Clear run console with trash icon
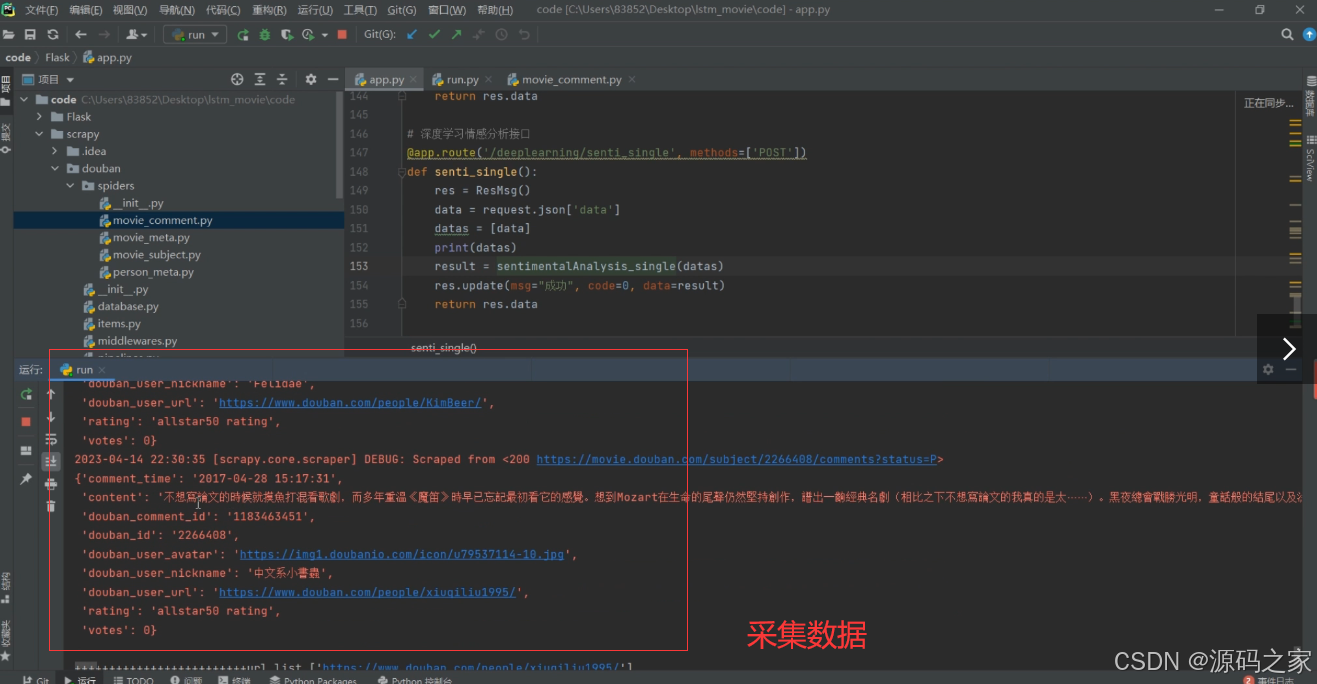This screenshot has height=684, width=1317. 51,507
